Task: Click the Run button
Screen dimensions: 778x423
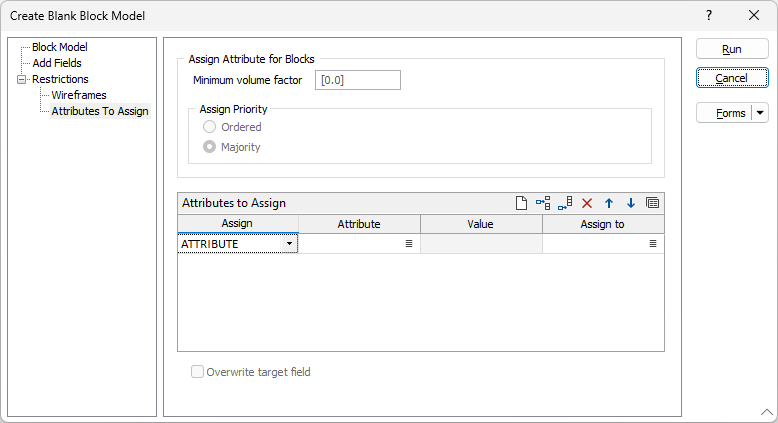Action: tap(732, 49)
